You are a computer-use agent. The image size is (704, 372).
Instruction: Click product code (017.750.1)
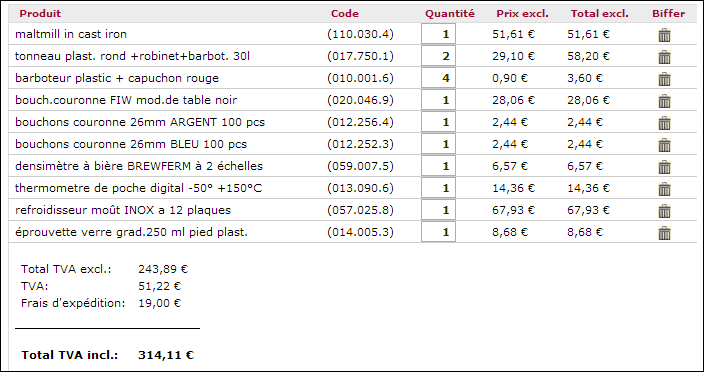point(361,56)
